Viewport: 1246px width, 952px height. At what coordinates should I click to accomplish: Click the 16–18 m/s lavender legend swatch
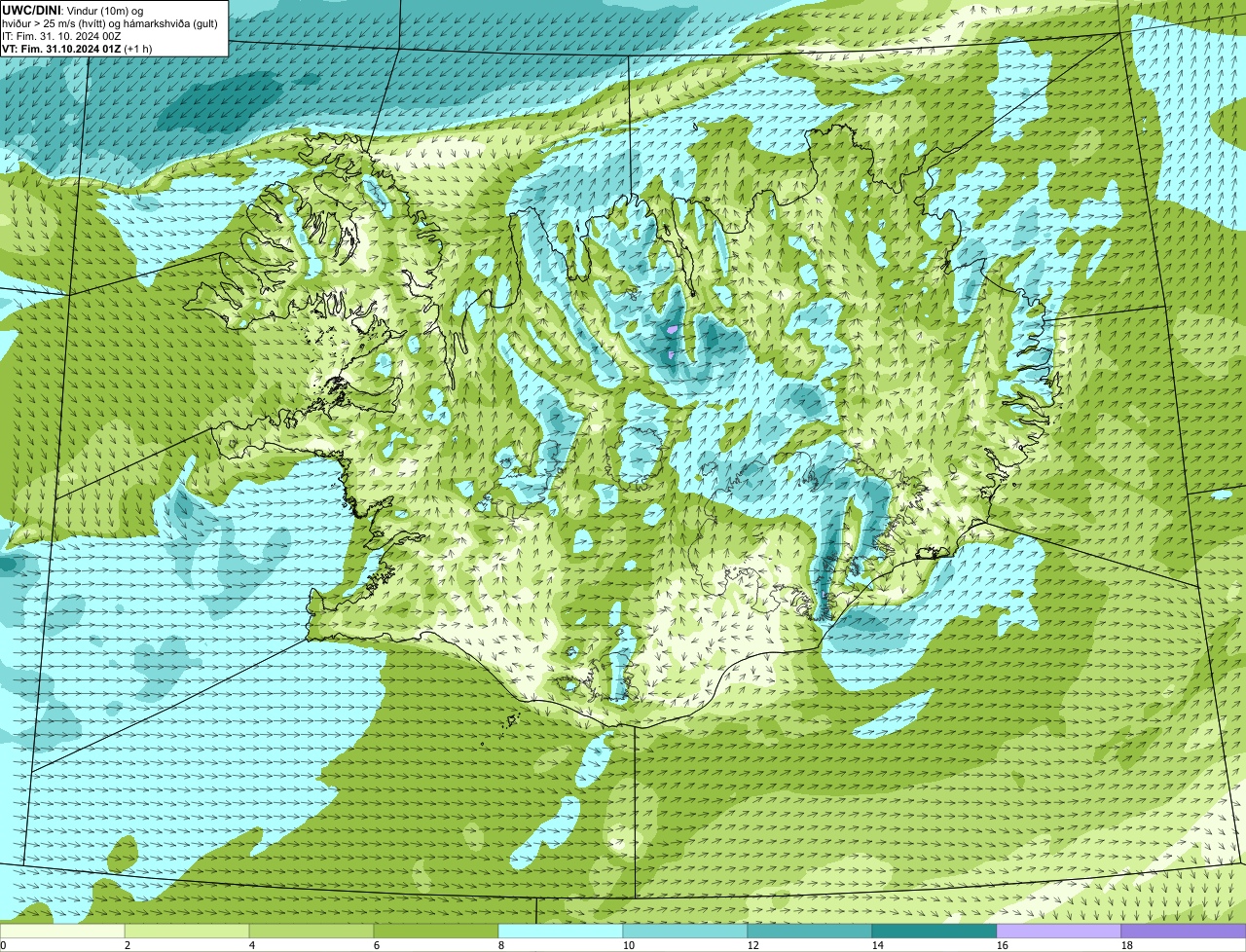pos(1059,932)
